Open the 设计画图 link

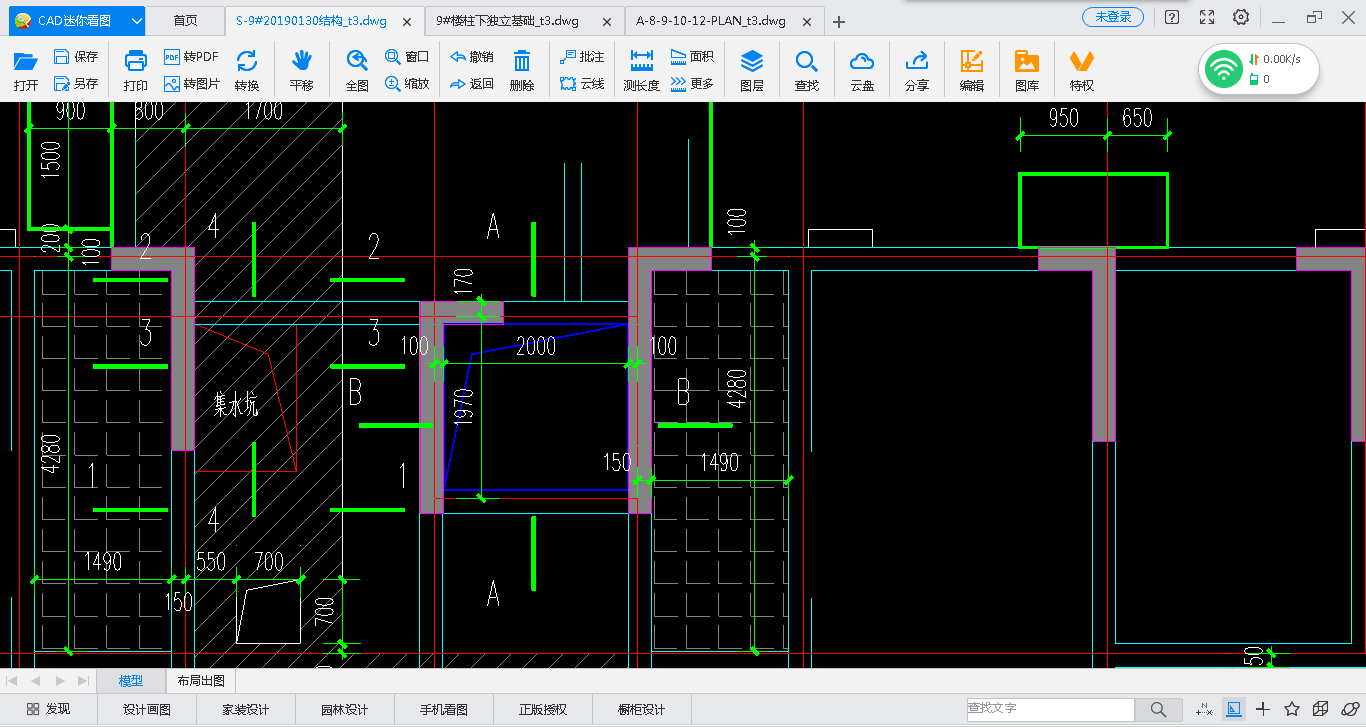[x=147, y=709]
